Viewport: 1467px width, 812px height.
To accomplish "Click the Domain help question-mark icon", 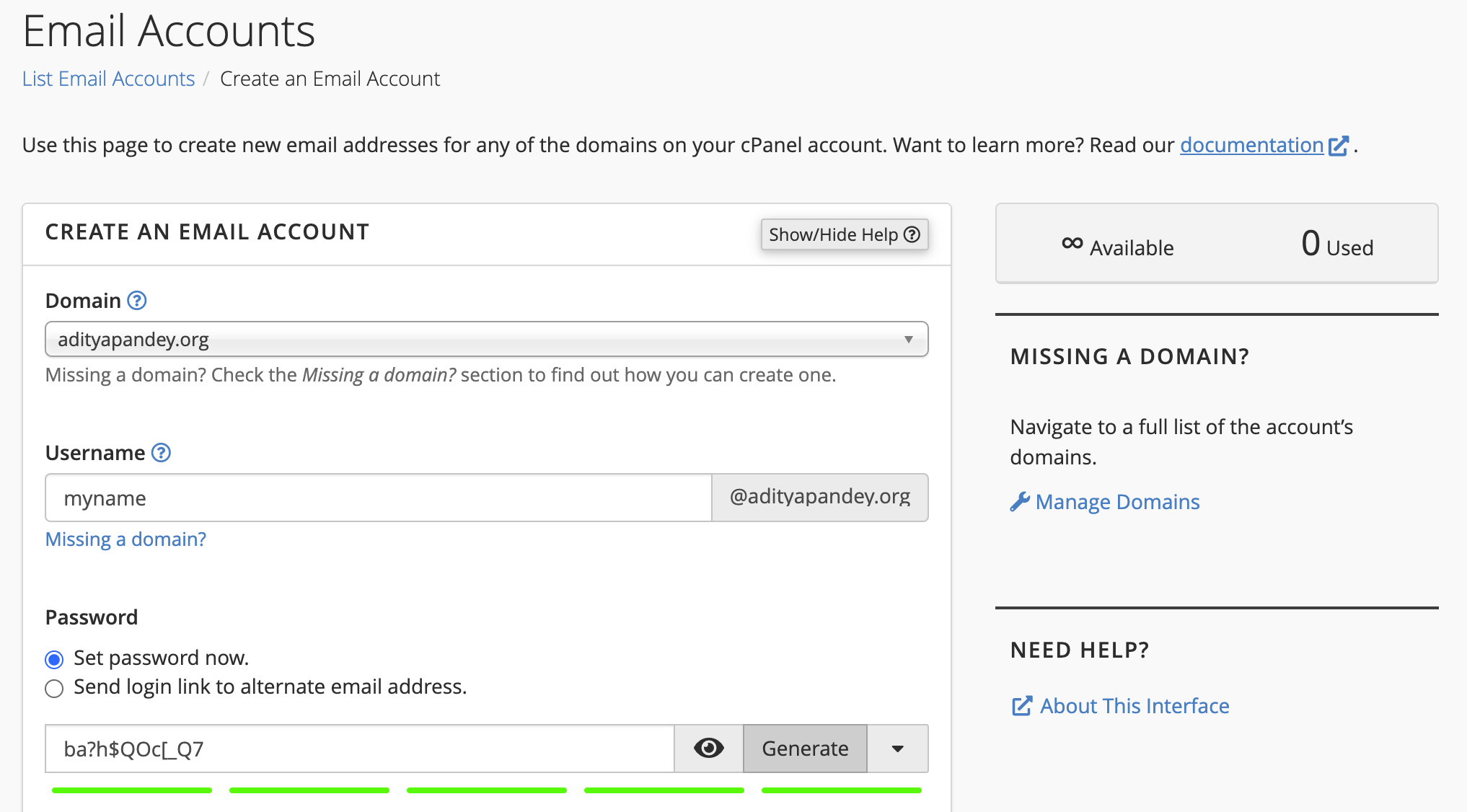I will pyautogui.click(x=137, y=301).
